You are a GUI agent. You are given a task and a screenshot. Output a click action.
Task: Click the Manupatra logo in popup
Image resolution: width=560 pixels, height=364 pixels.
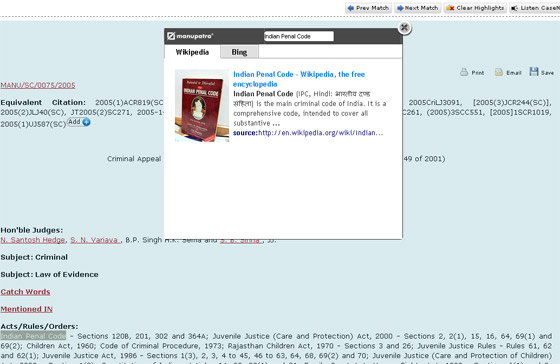pyautogui.click(x=190, y=36)
